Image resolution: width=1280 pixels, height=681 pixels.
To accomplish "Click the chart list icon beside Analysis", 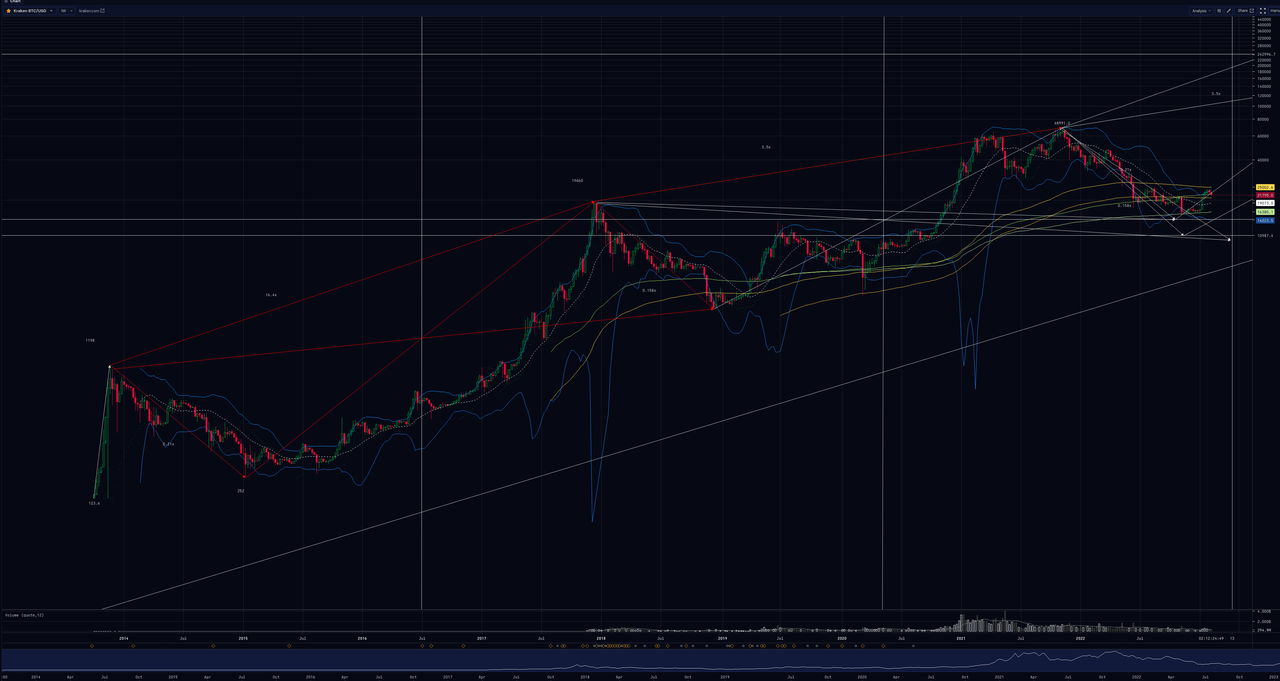I will click(1219, 11).
